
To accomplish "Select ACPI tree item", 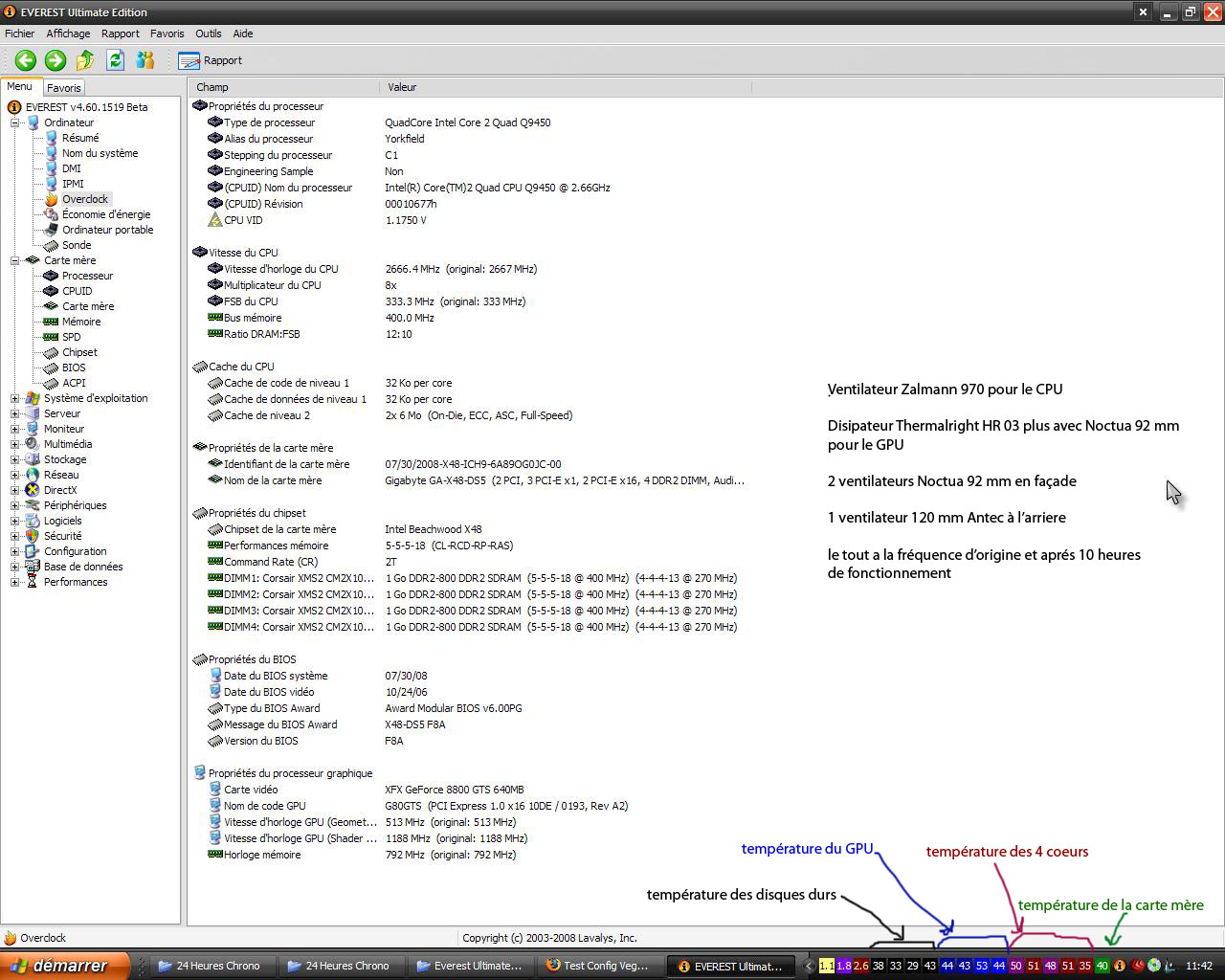I will [74, 383].
